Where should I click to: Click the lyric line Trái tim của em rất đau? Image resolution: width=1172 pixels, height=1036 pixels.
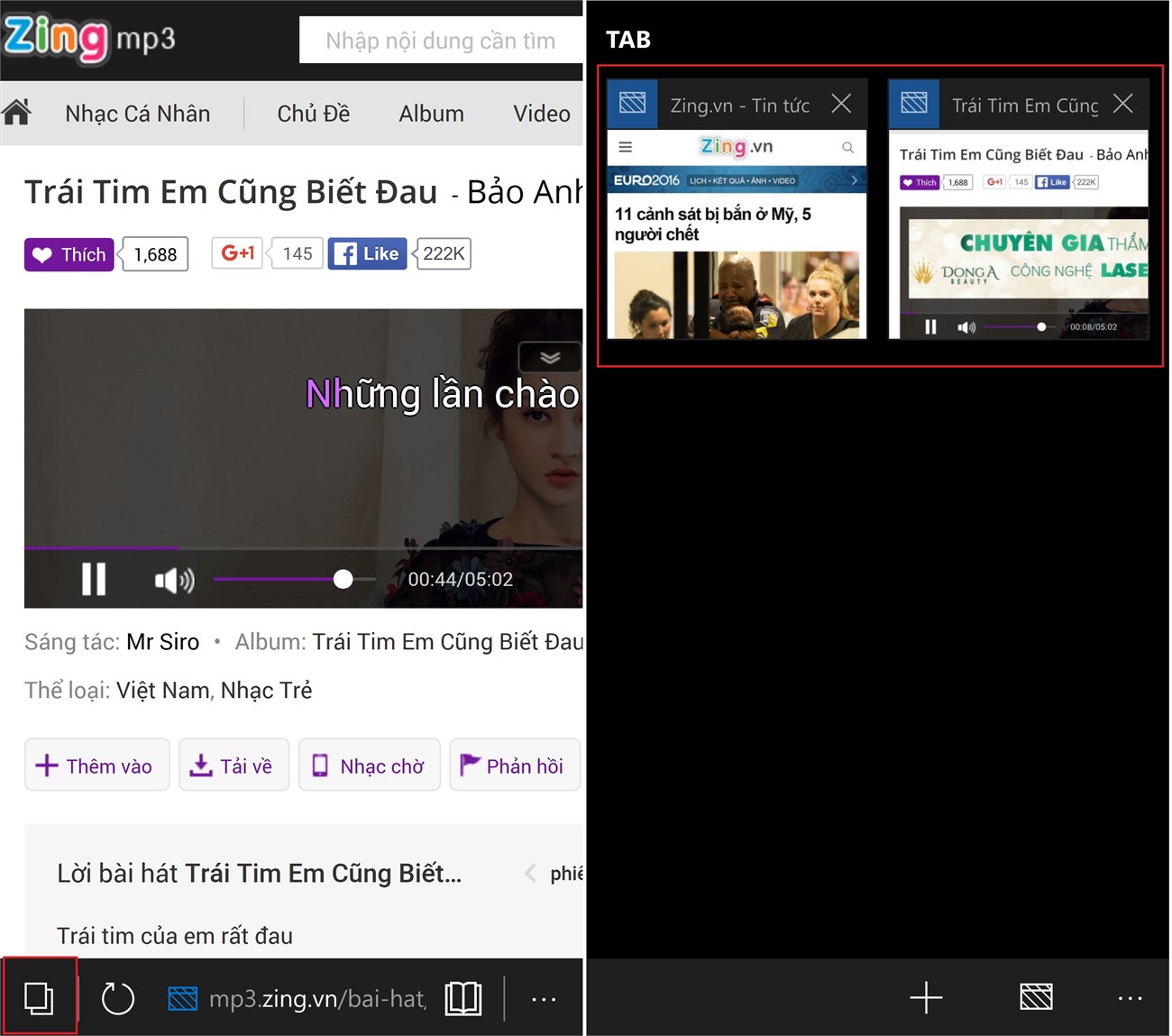pyautogui.click(x=175, y=936)
